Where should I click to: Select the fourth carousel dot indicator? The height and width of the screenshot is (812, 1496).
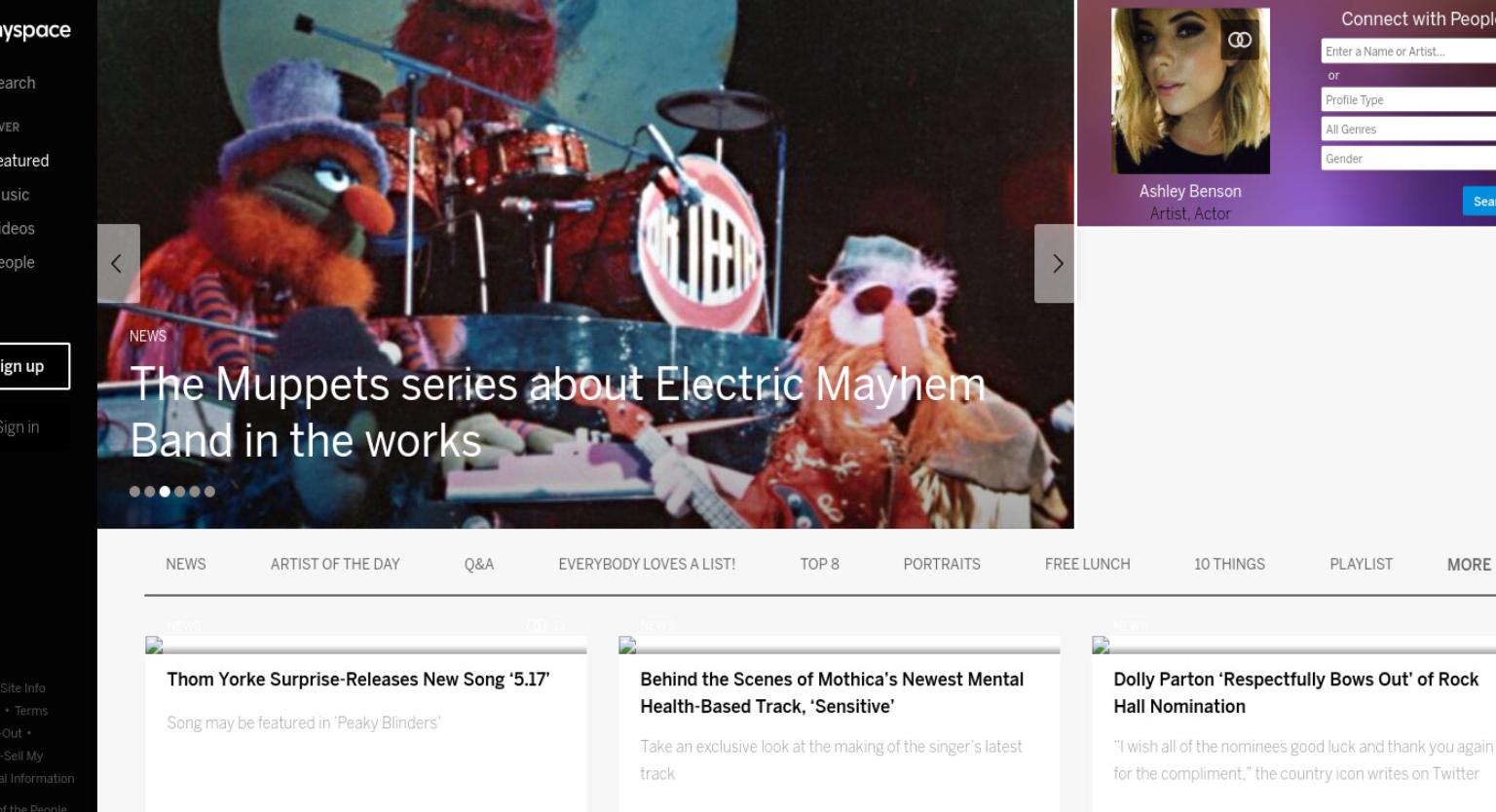click(179, 492)
